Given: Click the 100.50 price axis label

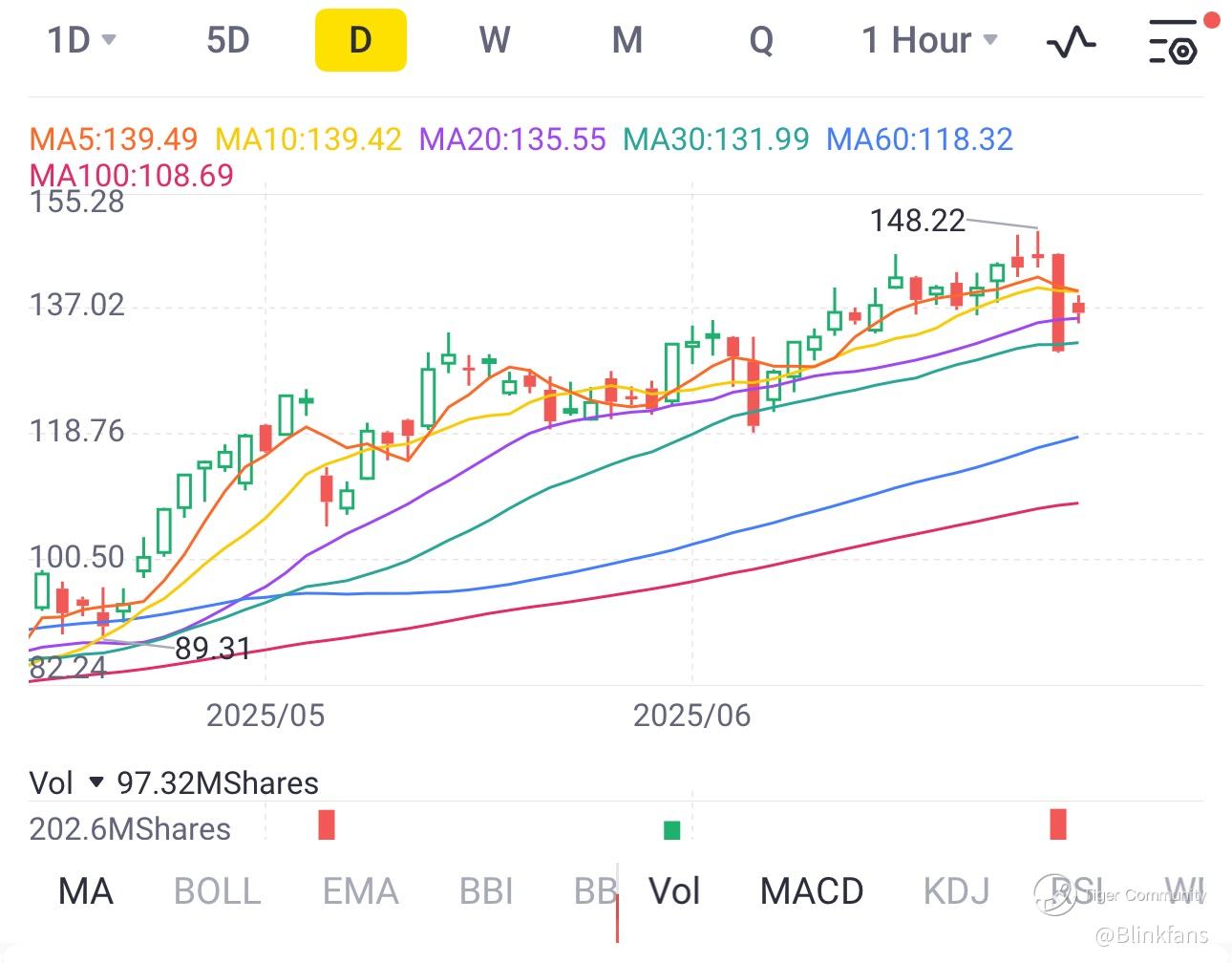Looking at the screenshot, I should point(77,557).
